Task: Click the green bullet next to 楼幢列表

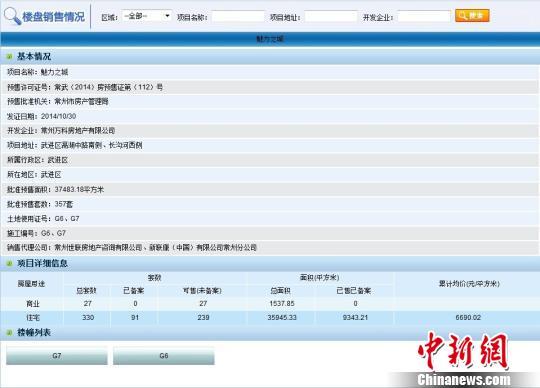Action: point(10,333)
